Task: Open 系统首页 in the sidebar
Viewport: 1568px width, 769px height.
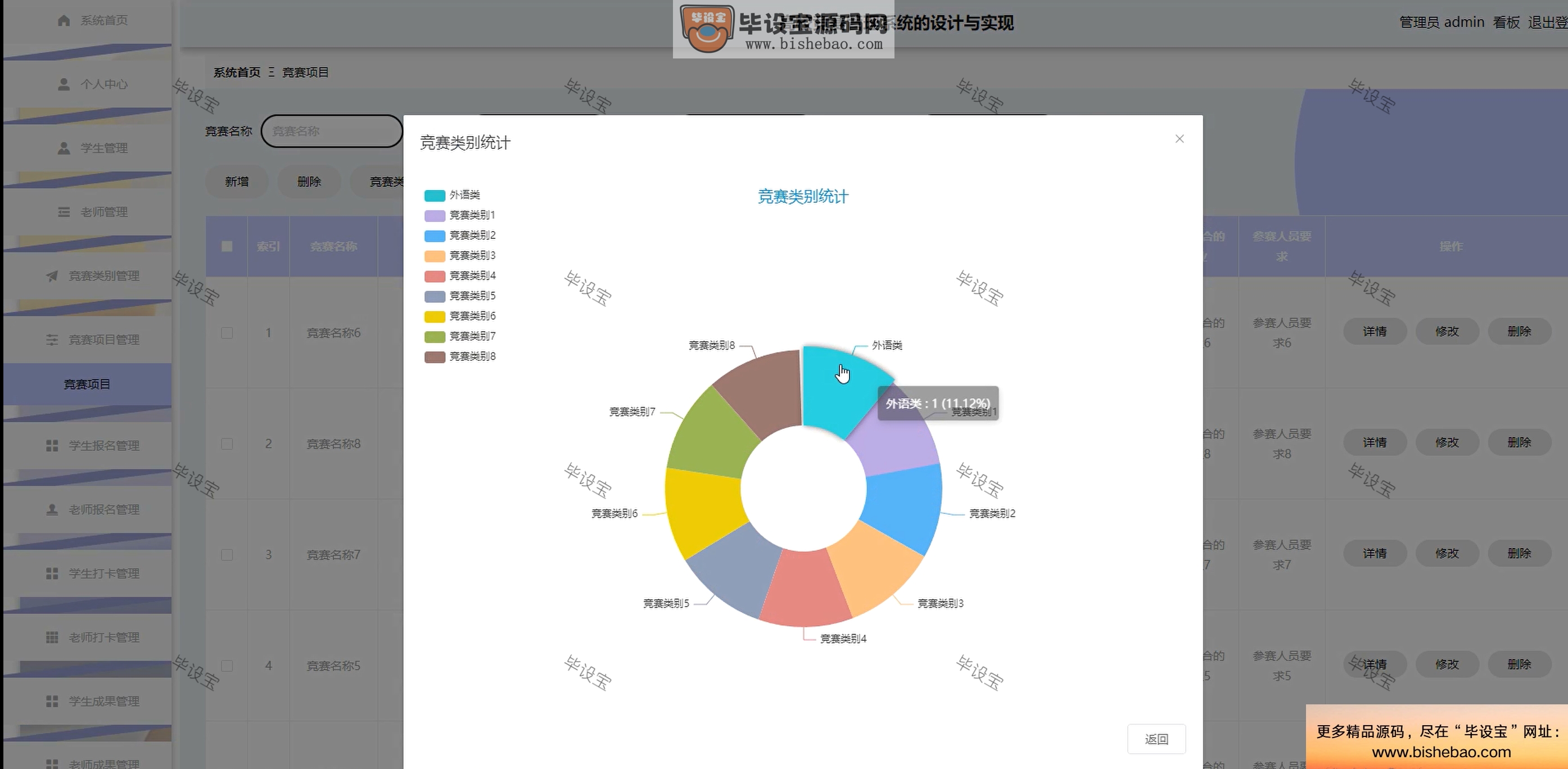Action: tap(87, 21)
